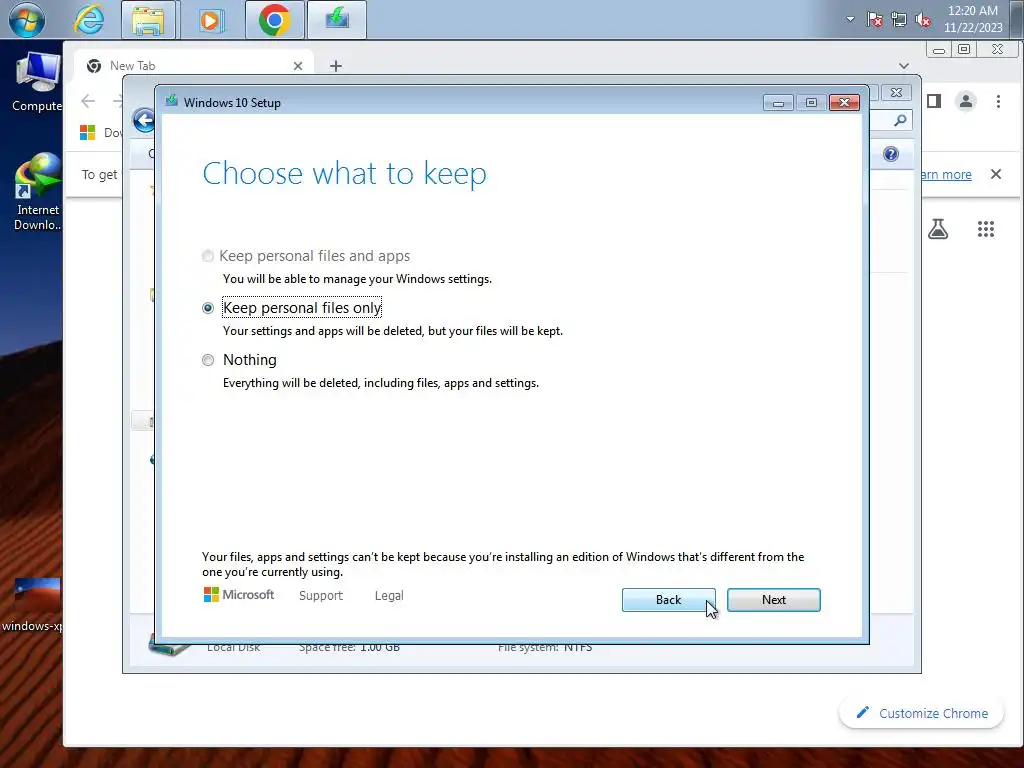Open the windows-xp desktop image file
Screen dimensions: 1024x768
(34, 605)
